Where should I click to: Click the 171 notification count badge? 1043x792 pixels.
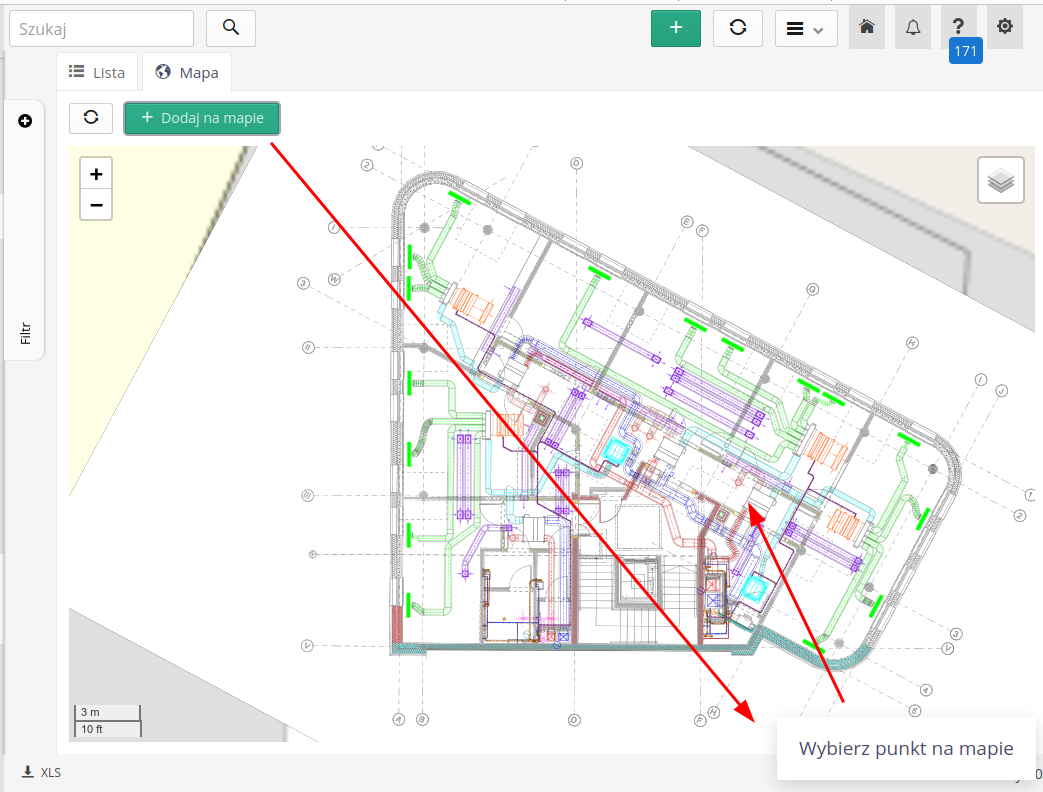click(965, 52)
